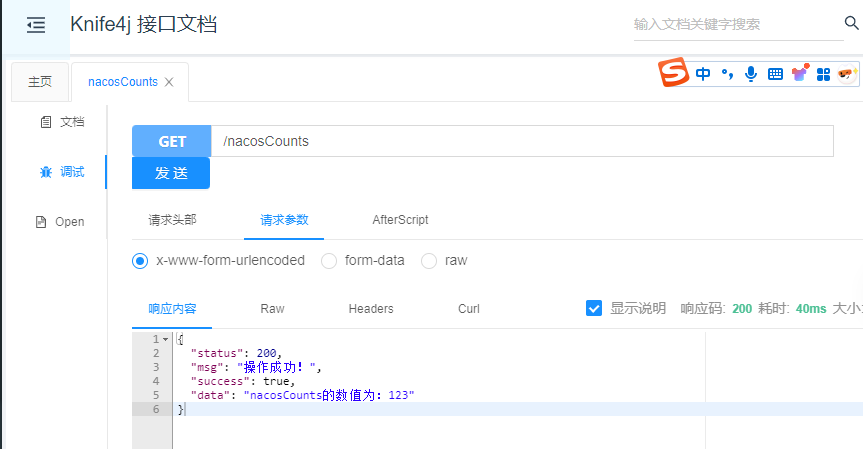863x449 pixels.
Task: Switch to 请求参数 tab
Action: (284, 220)
